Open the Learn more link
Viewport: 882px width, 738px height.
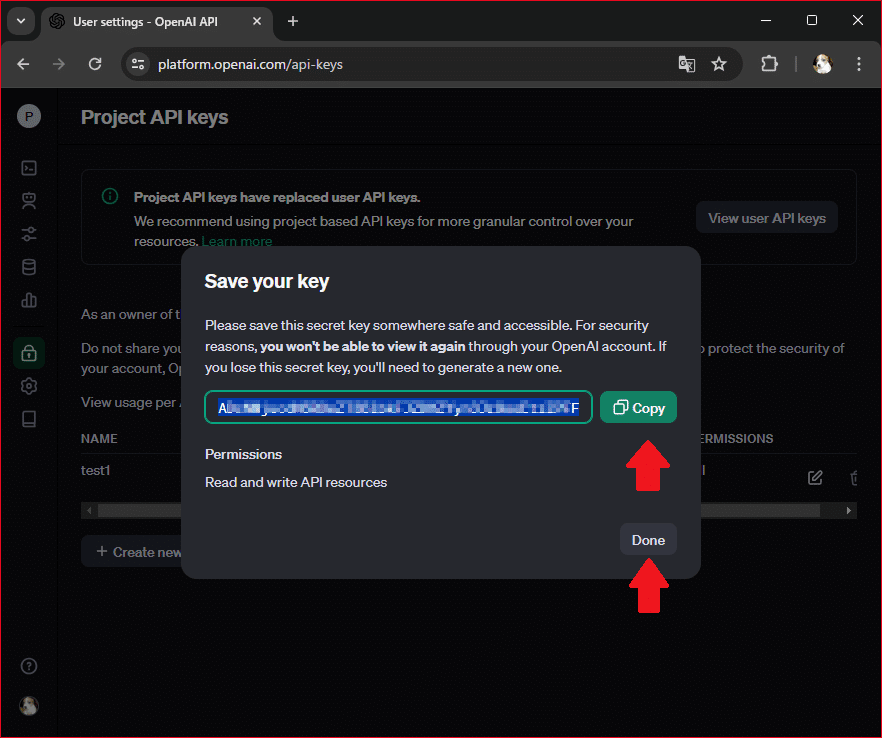(237, 241)
